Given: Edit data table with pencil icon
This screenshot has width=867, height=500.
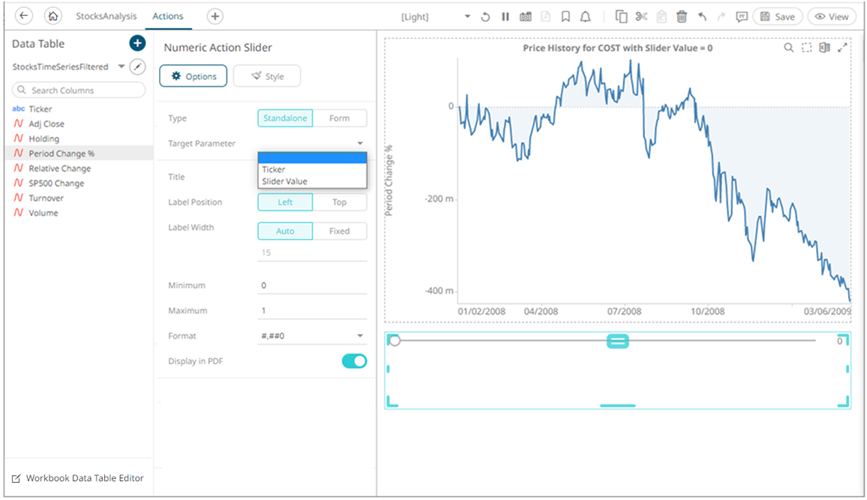Looking at the screenshot, I should (x=138, y=67).
